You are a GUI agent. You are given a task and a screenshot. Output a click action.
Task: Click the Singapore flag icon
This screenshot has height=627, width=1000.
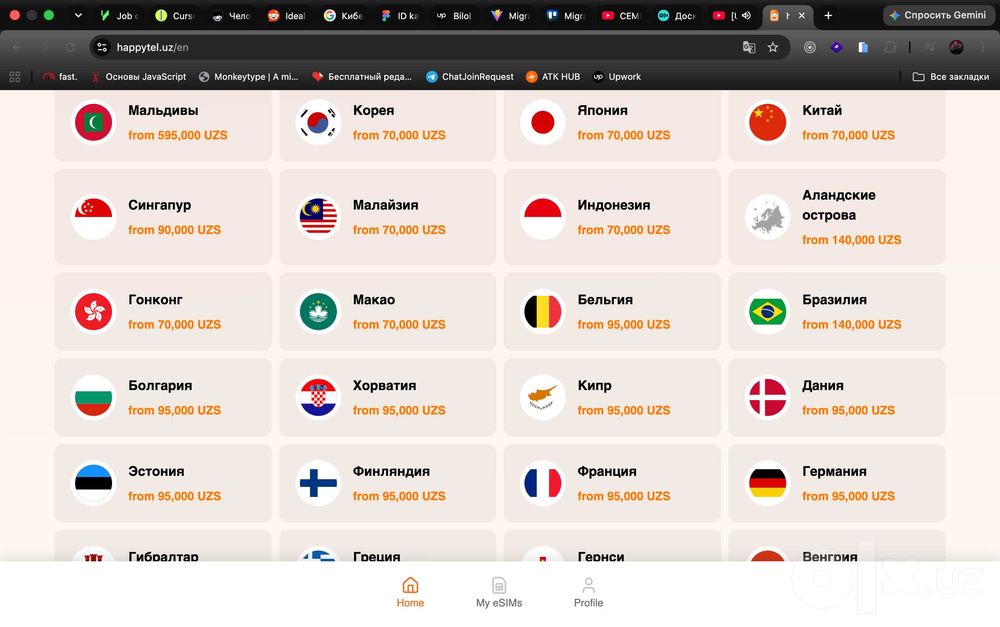point(94,217)
